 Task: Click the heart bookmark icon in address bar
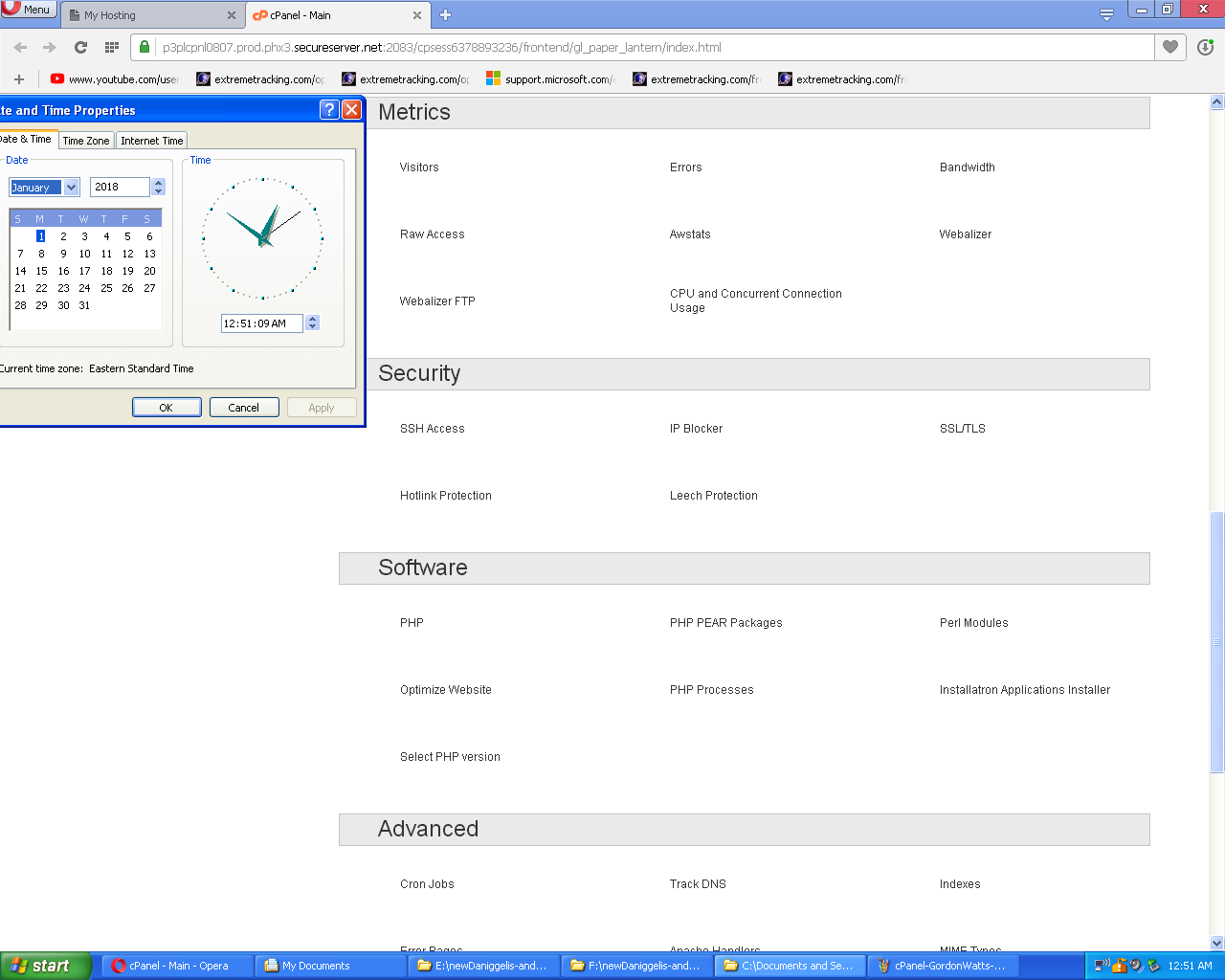click(1169, 47)
